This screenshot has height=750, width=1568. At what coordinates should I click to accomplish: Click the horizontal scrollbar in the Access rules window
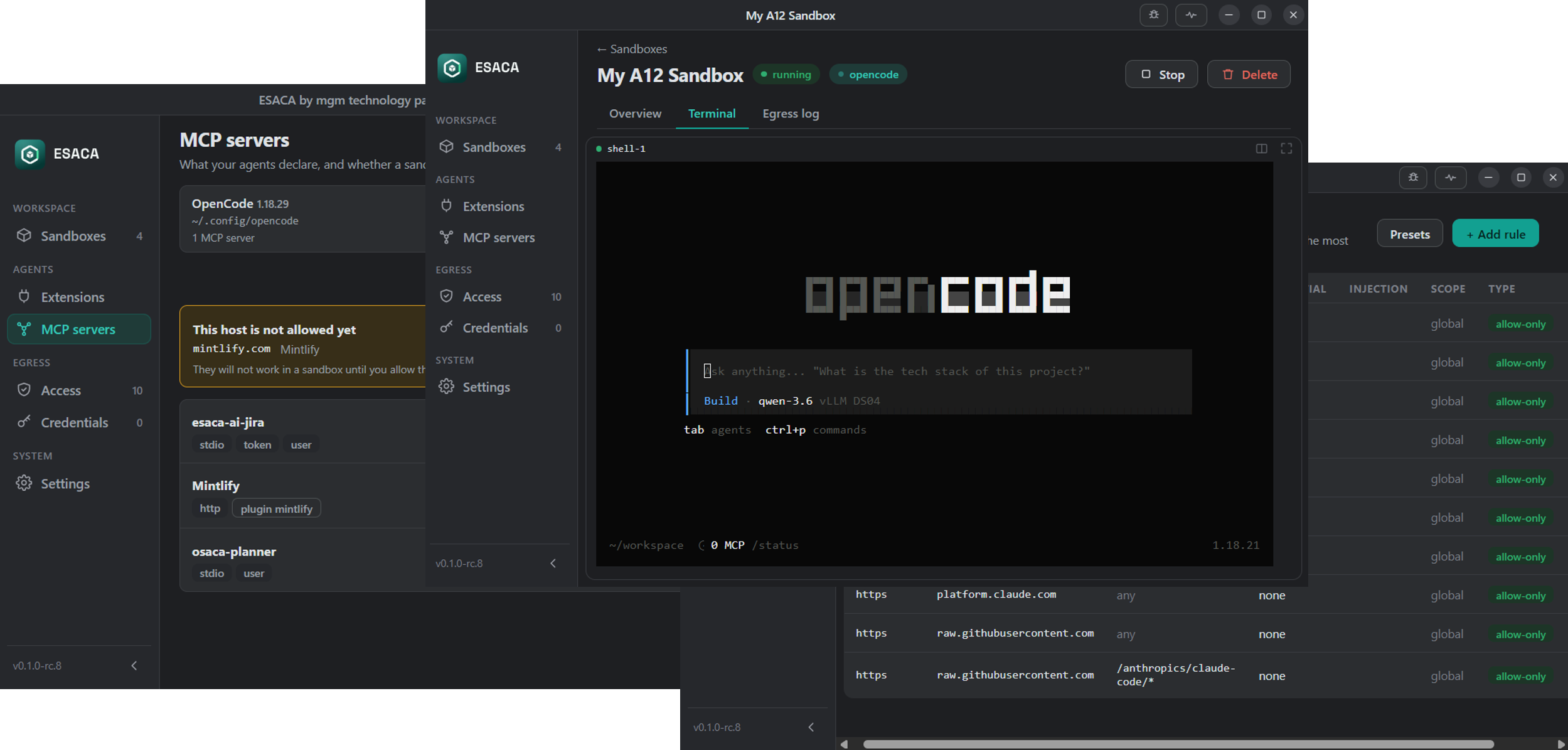[x=1178, y=744]
